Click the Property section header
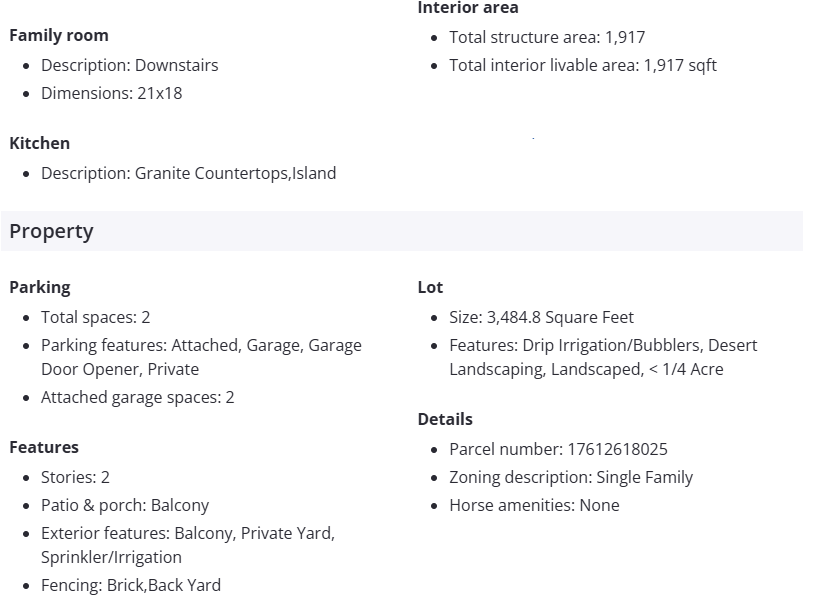840x604 pixels. (52, 231)
